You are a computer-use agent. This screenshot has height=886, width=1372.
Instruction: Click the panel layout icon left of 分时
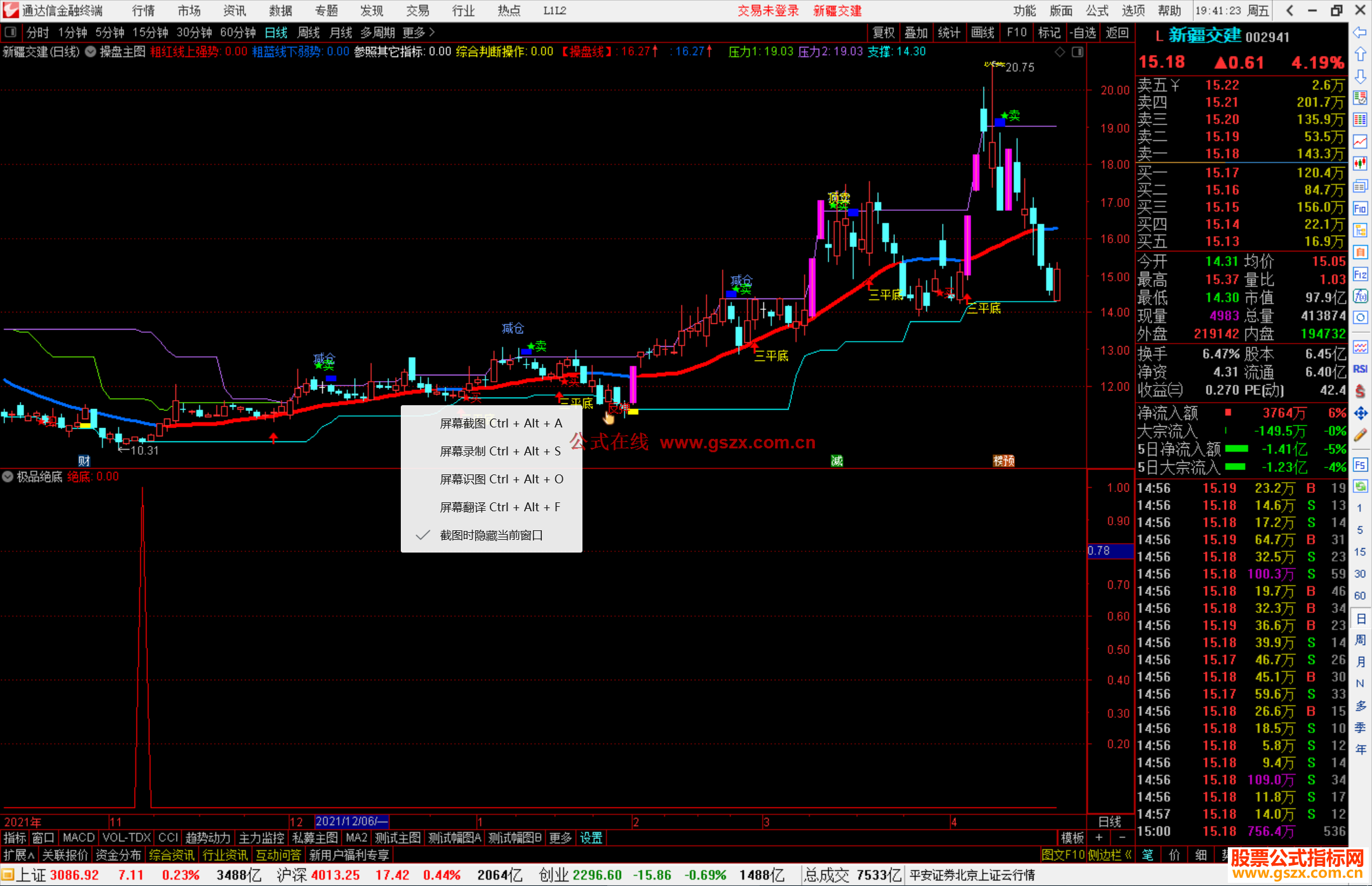pos(11,32)
